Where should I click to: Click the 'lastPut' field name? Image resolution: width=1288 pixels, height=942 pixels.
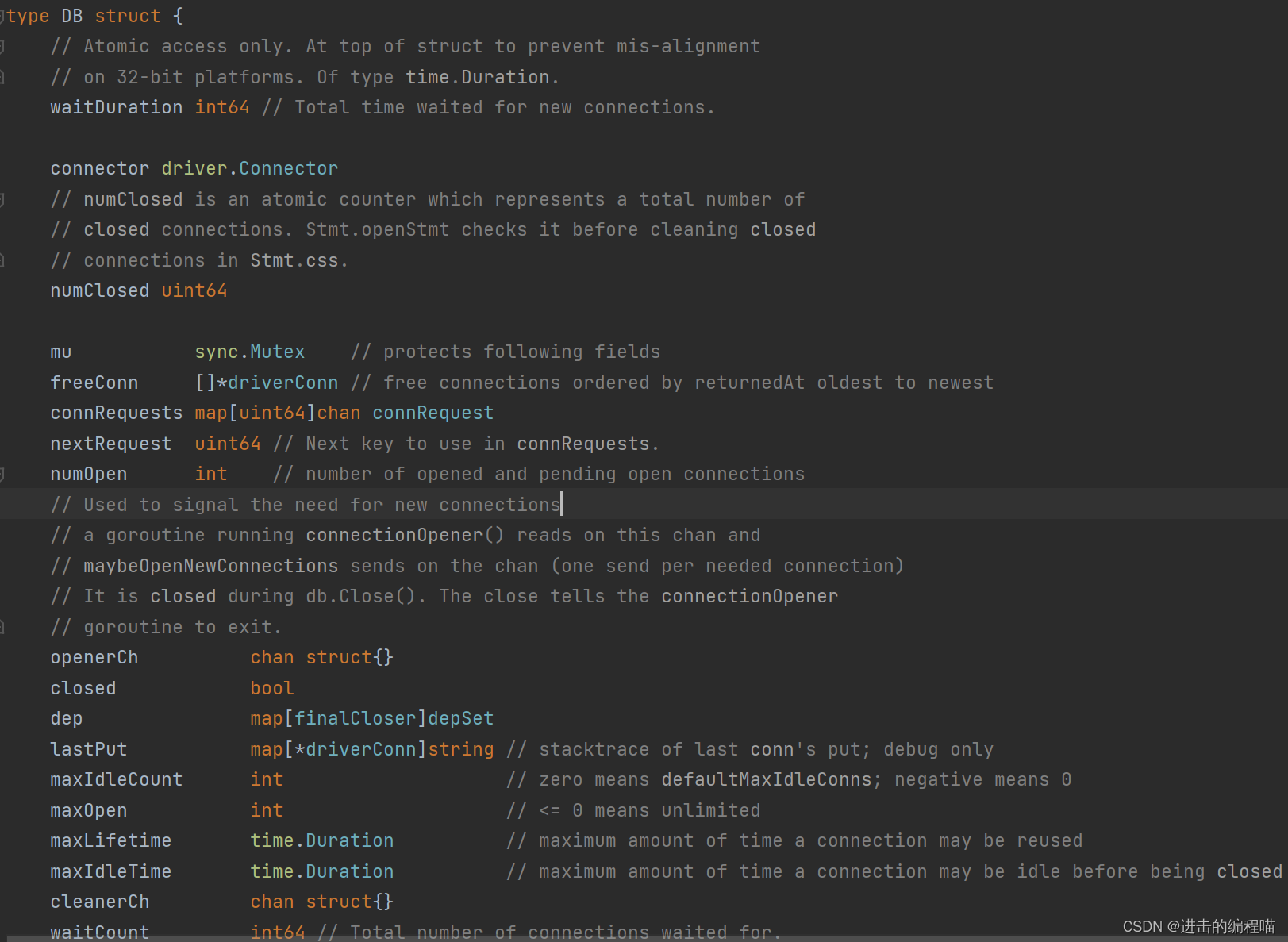89,749
